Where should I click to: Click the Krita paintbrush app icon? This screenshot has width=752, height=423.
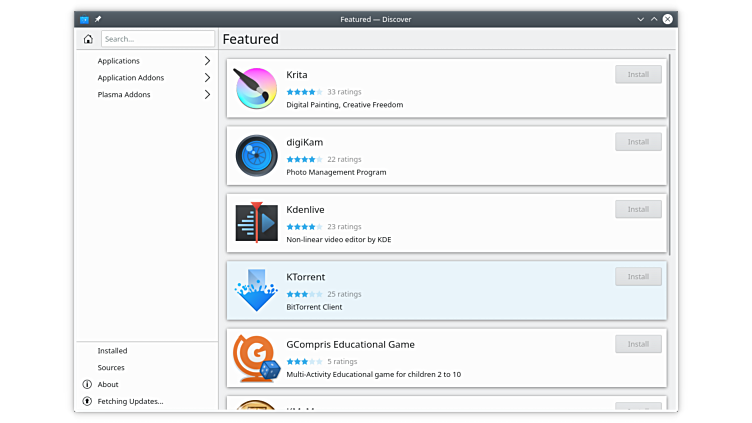point(256,89)
